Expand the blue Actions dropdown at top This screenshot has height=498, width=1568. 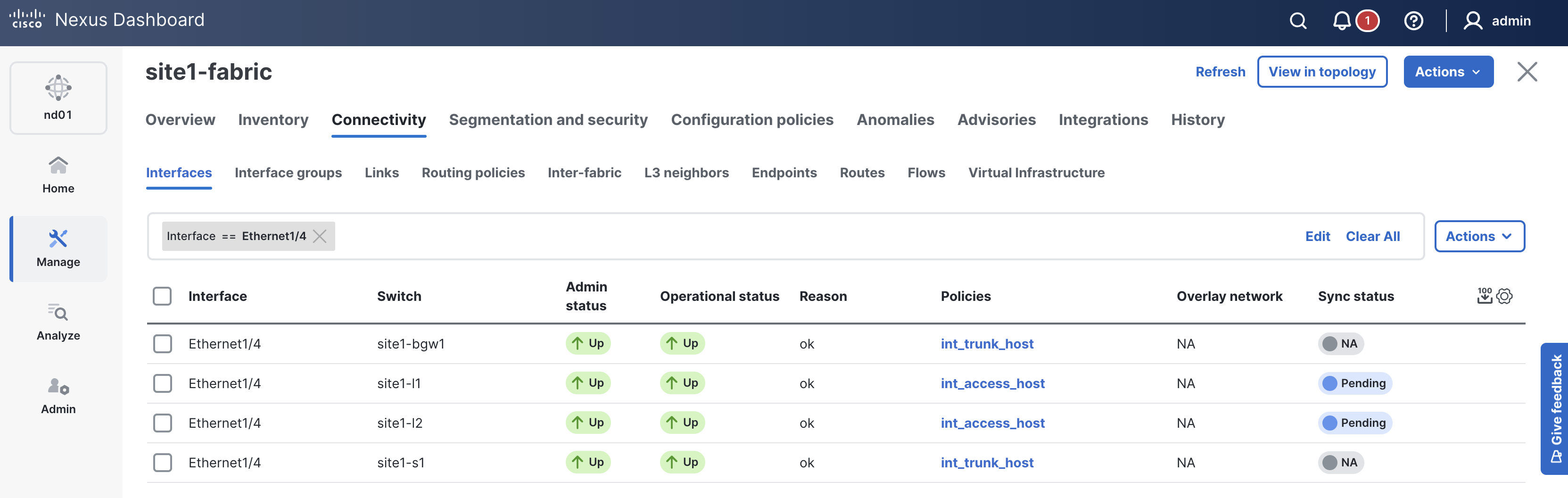point(1447,72)
